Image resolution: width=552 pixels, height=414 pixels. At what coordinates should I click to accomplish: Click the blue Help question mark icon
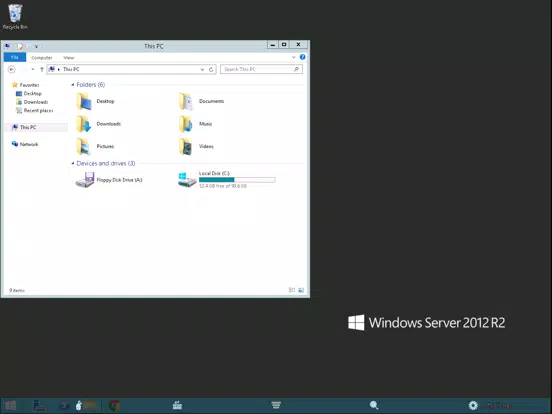tap(302, 57)
